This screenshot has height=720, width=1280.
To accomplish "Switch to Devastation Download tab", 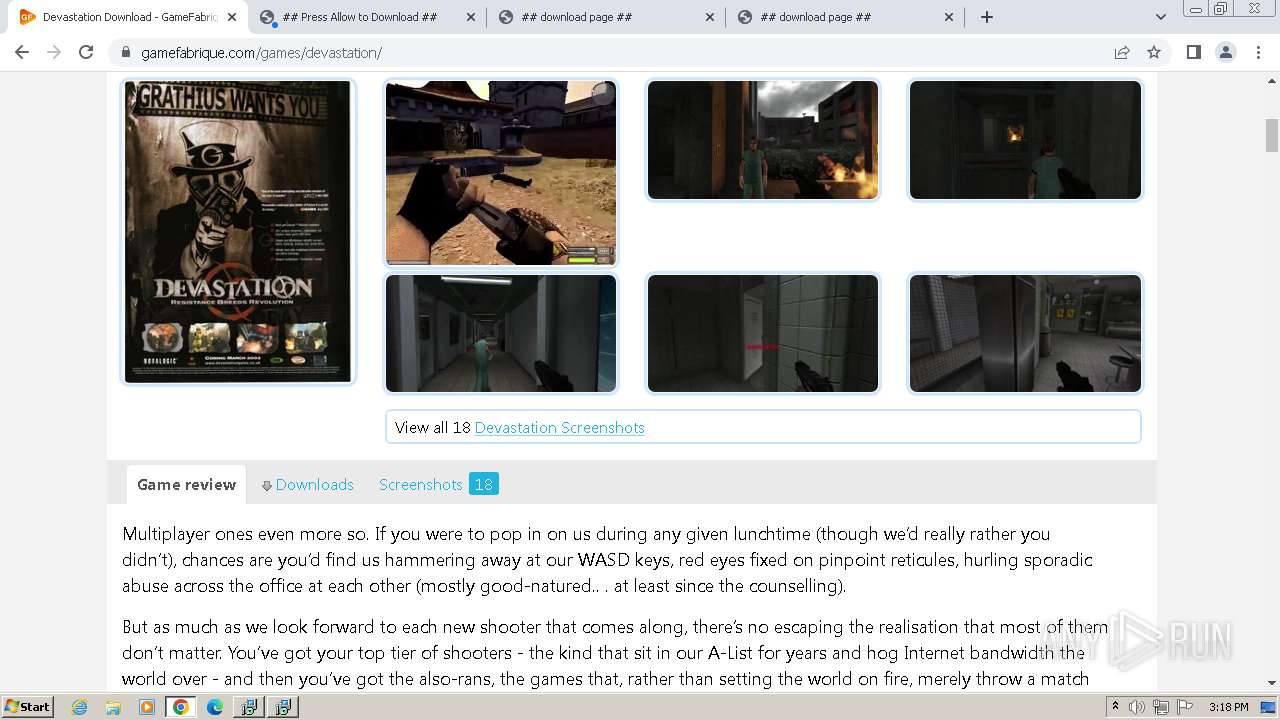I will coord(129,17).
